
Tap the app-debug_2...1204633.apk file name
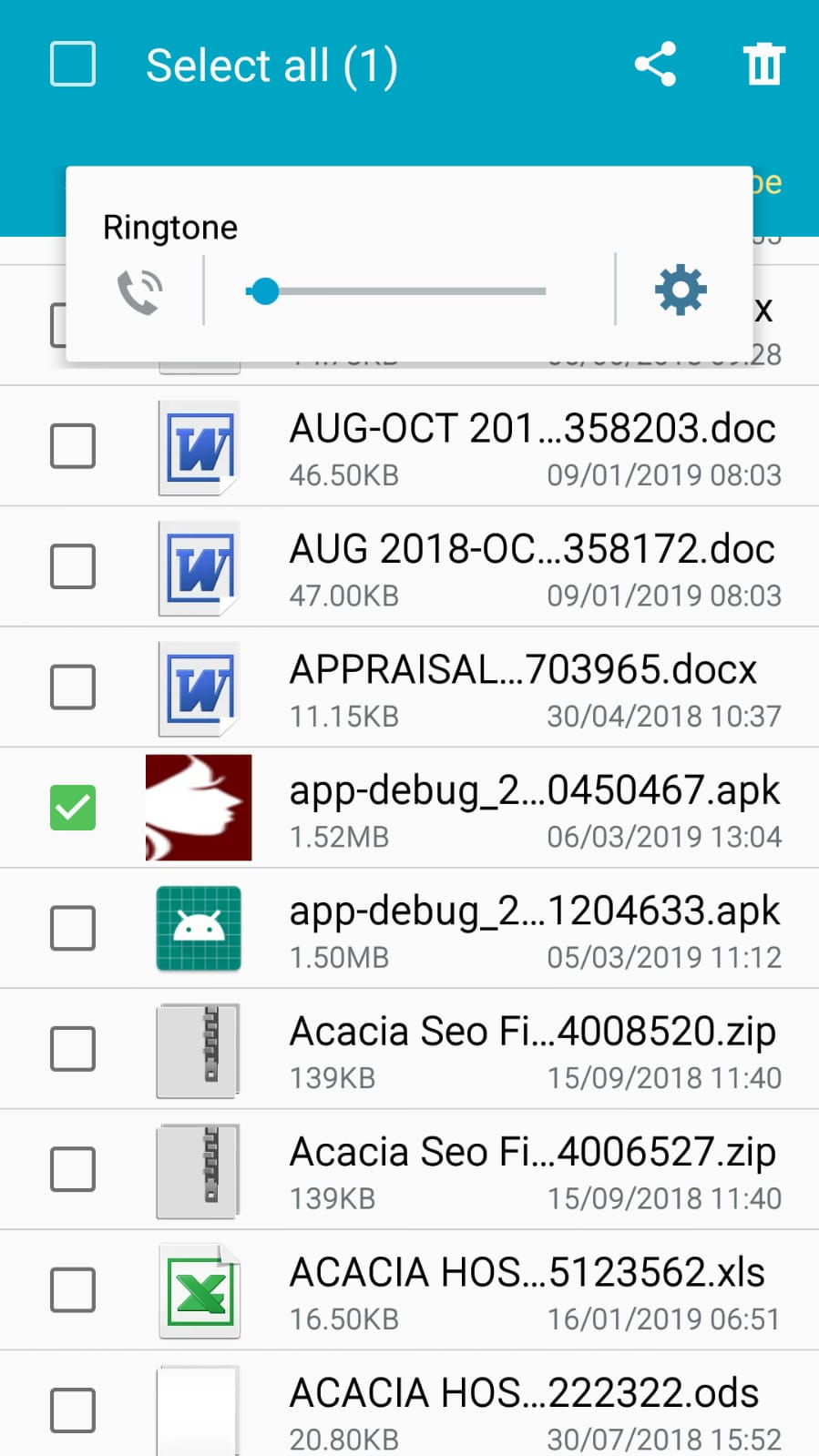pos(534,911)
